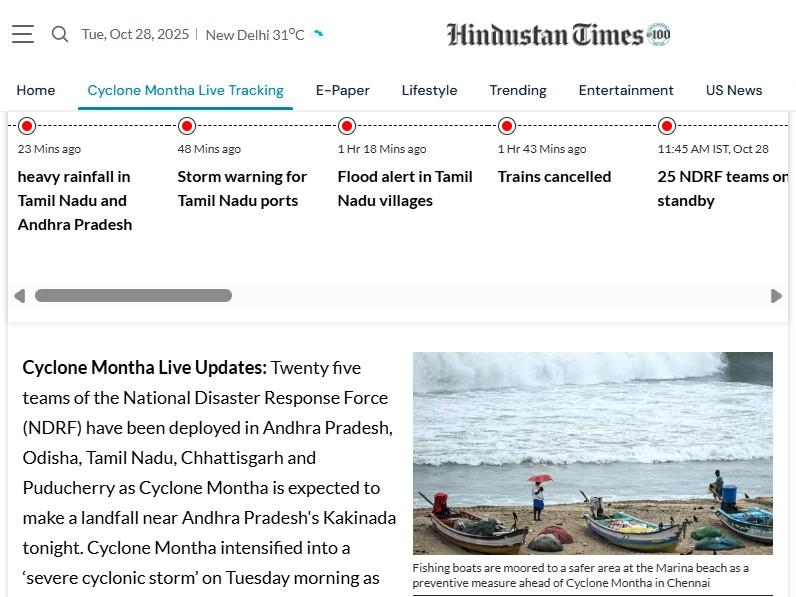This screenshot has height=597, width=796.
Task: Click the HT 100 anniversary badge
Action: click(x=658, y=35)
